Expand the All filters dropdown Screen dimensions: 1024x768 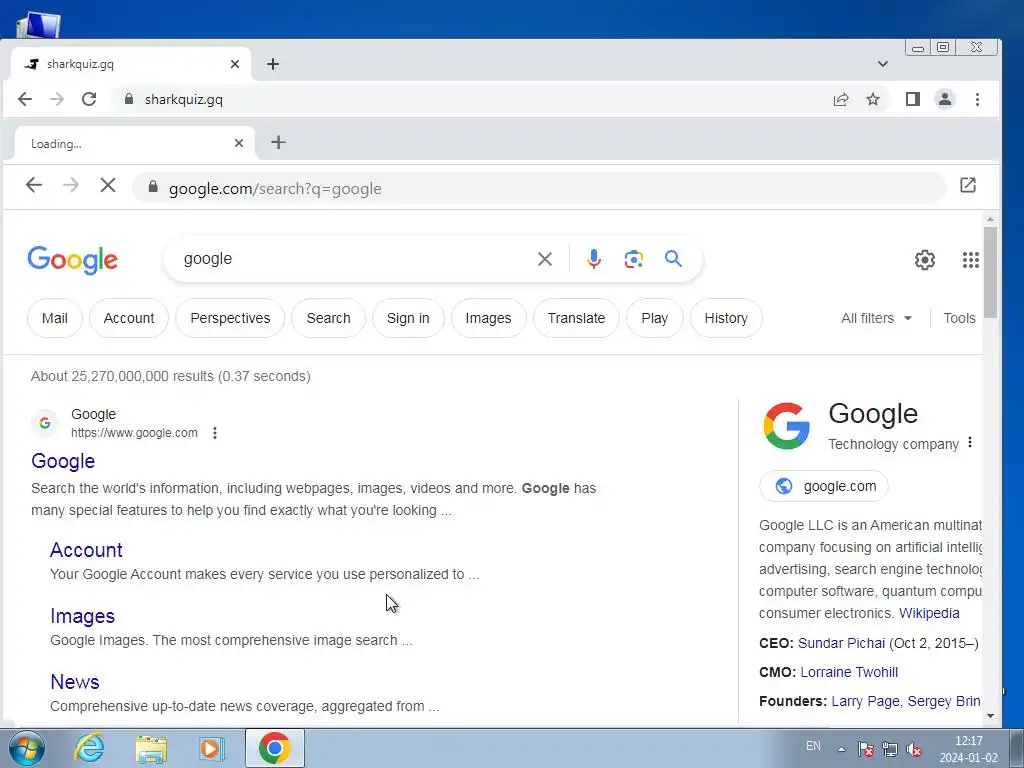point(876,318)
